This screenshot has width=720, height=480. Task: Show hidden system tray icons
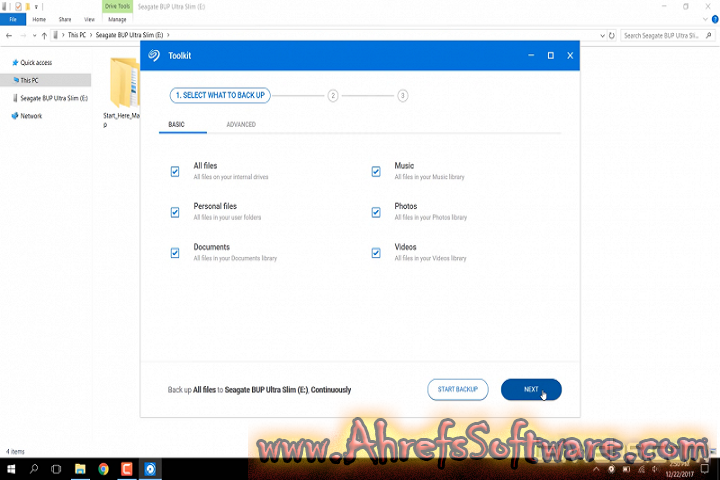pyautogui.click(x=596, y=469)
